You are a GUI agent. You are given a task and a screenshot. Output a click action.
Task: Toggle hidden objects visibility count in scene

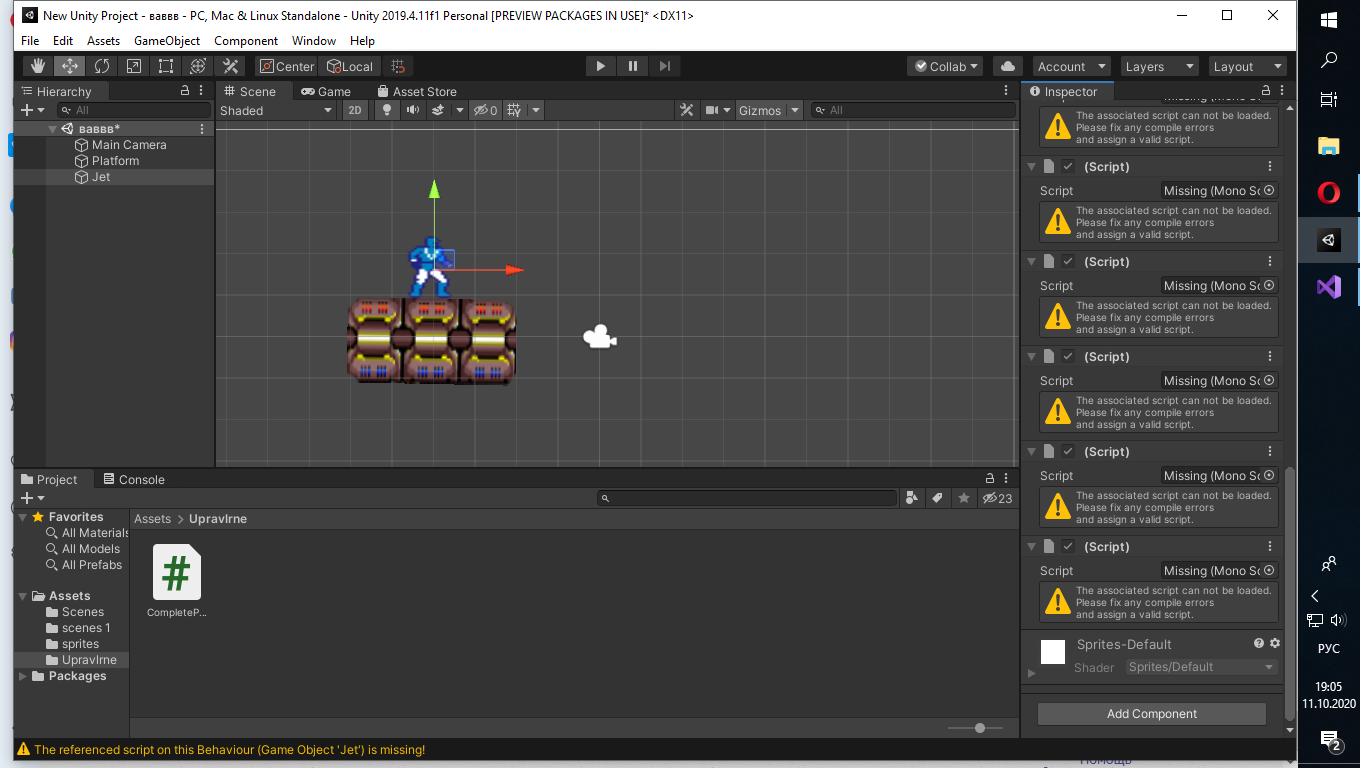pyautogui.click(x=486, y=110)
